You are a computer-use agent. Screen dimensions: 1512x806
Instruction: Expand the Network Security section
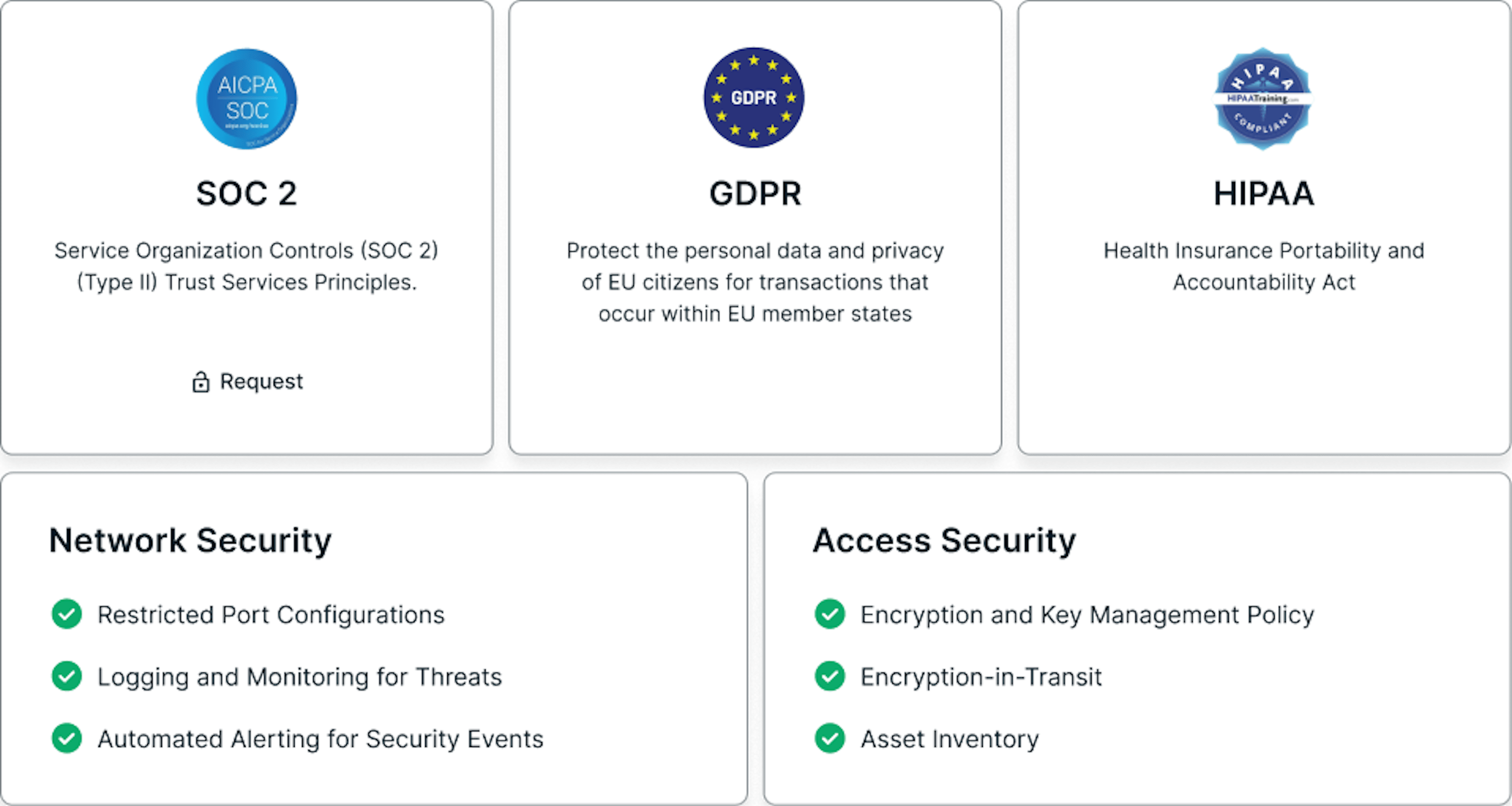pos(191,540)
